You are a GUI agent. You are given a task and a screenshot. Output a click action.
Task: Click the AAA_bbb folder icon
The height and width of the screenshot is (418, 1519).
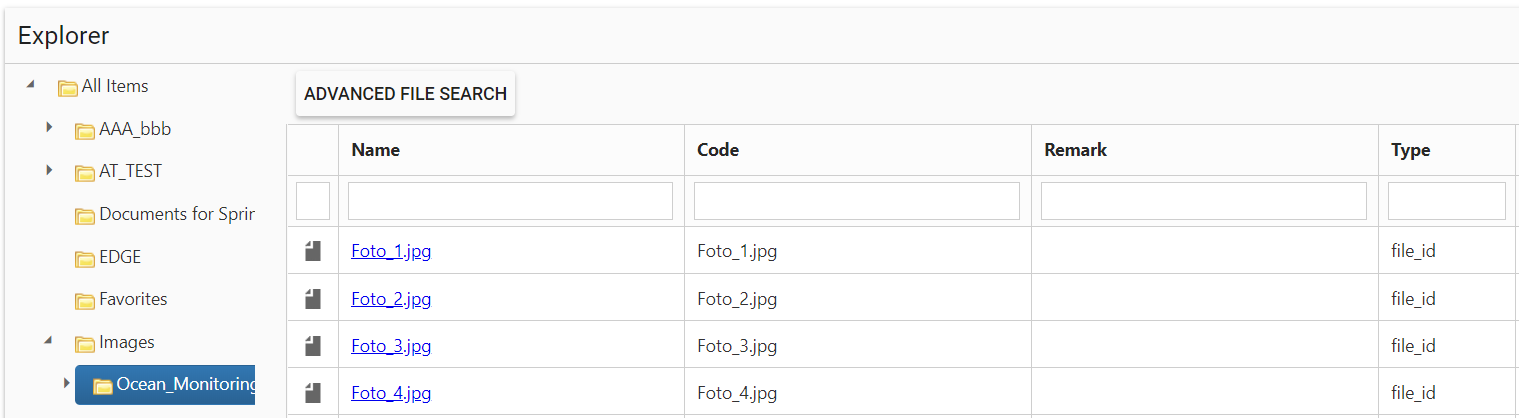(85, 130)
